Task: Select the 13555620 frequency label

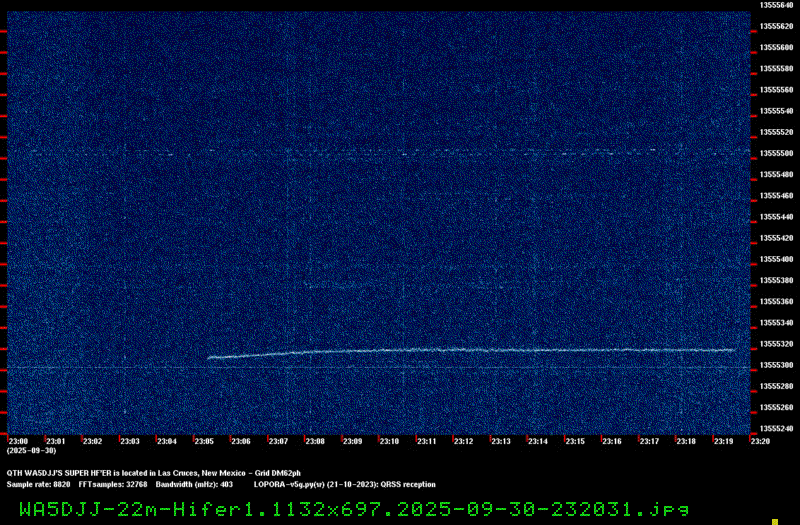Action: (x=777, y=26)
